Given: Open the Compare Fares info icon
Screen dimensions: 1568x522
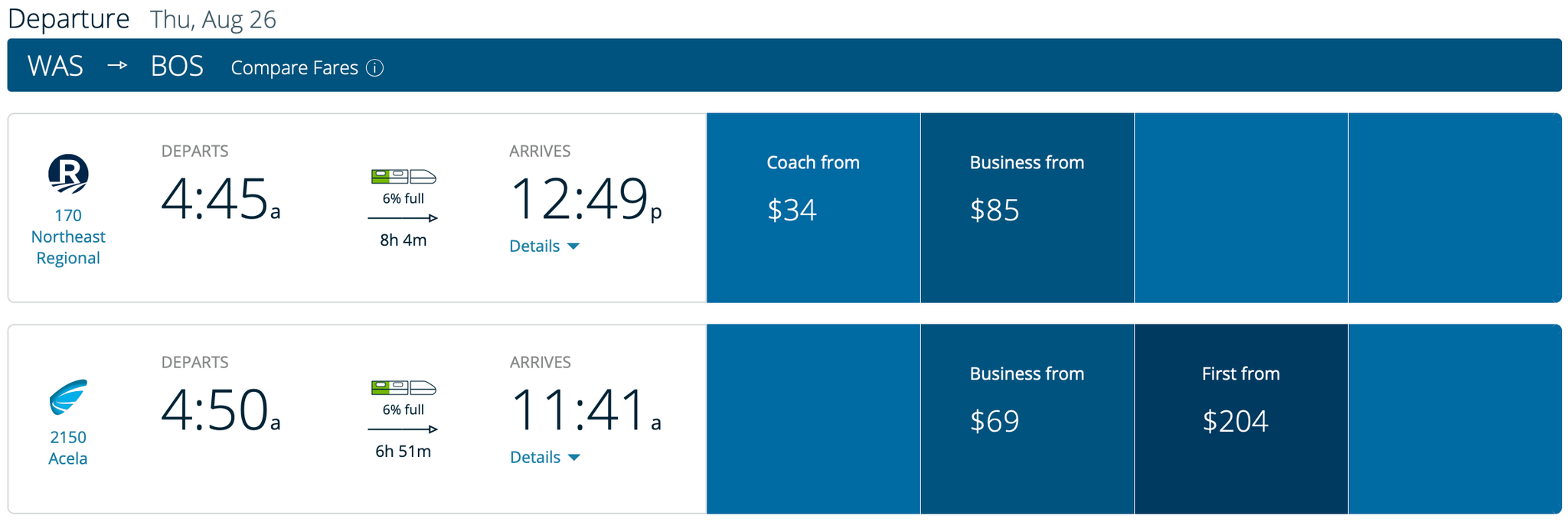Looking at the screenshot, I should point(374,68).
